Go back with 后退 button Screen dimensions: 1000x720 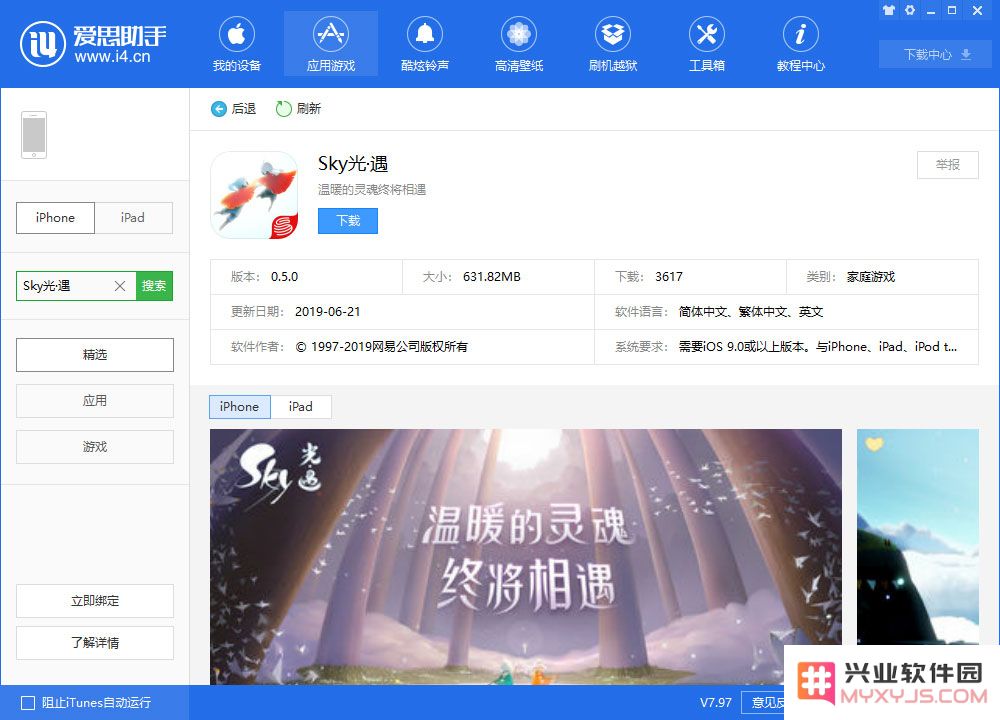tap(233, 109)
